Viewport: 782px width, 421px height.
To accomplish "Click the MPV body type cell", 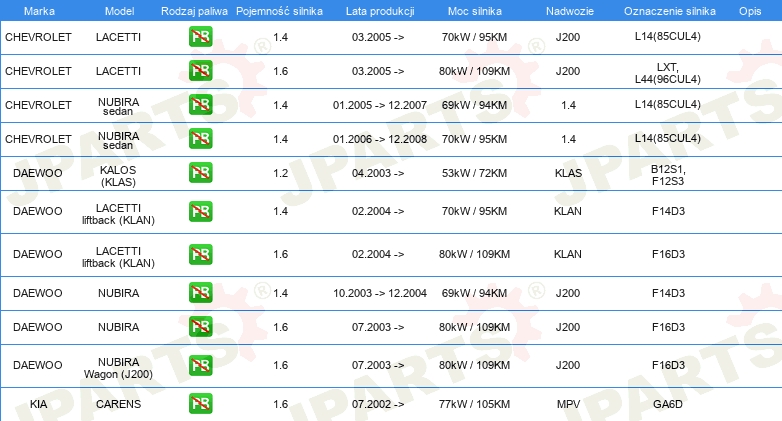I will point(569,404).
